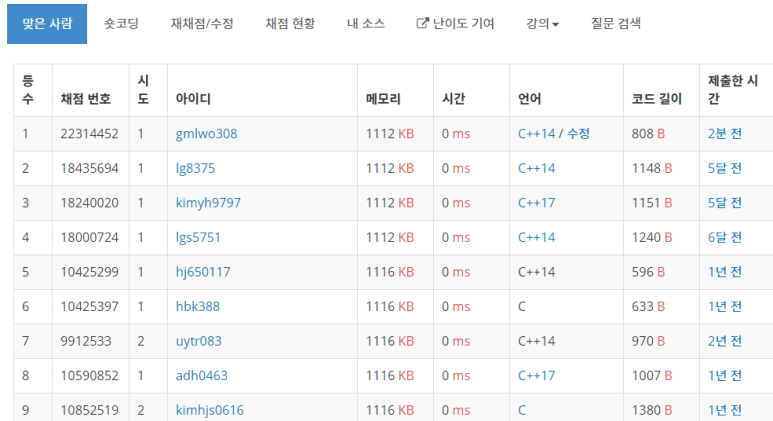View lgs5751's C++14 source
The height and width of the screenshot is (421, 773).
(536, 237)
